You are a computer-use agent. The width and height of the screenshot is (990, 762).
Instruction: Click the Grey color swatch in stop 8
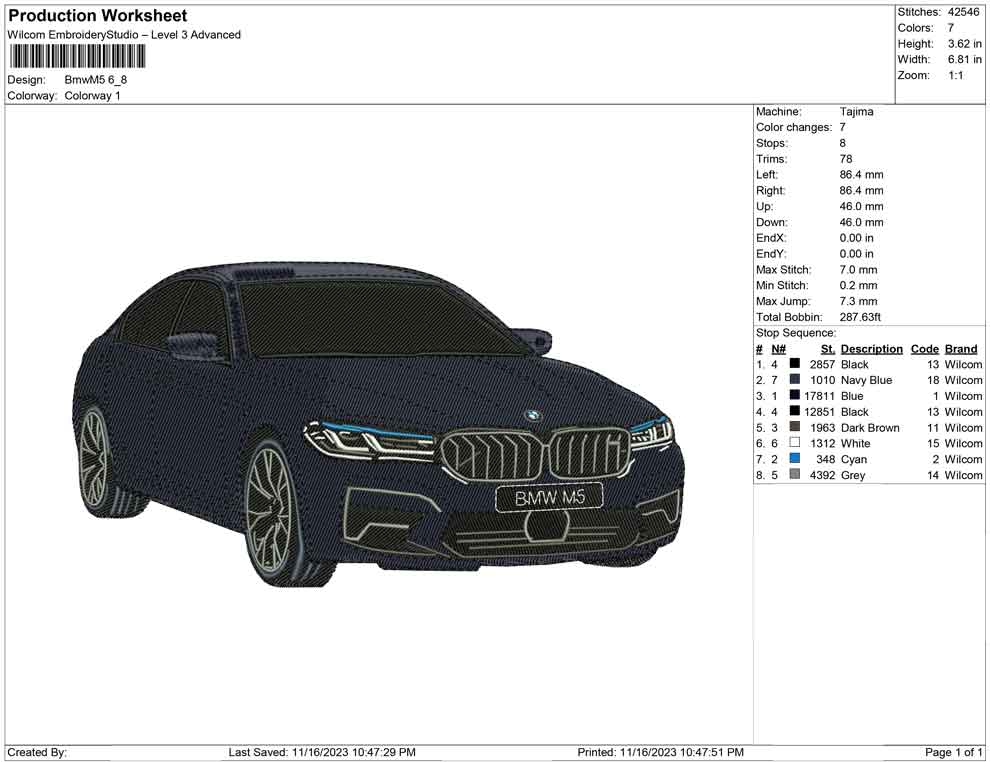tap(795, 474)
